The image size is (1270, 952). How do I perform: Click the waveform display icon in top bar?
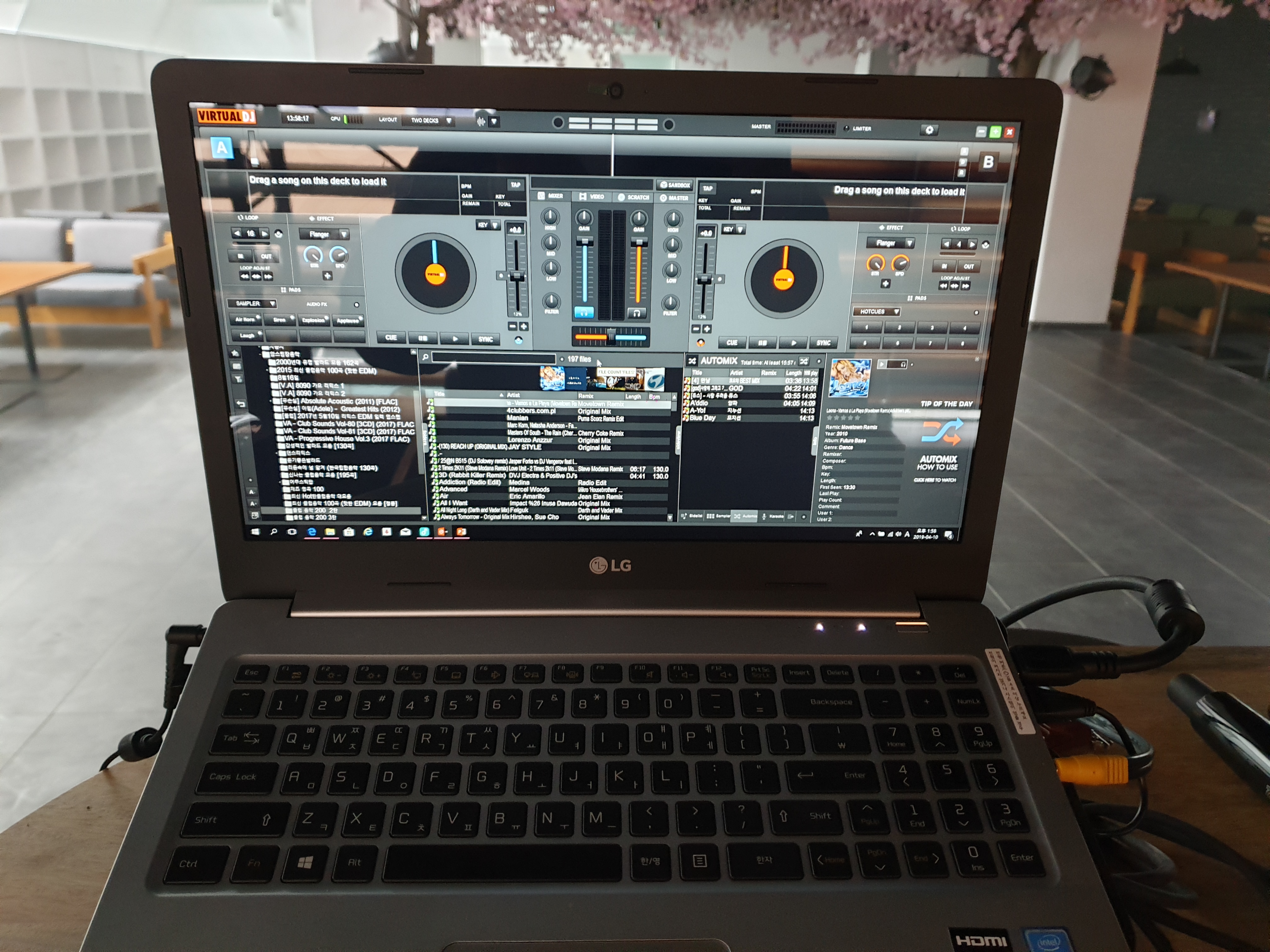click(x=481, y=122)
